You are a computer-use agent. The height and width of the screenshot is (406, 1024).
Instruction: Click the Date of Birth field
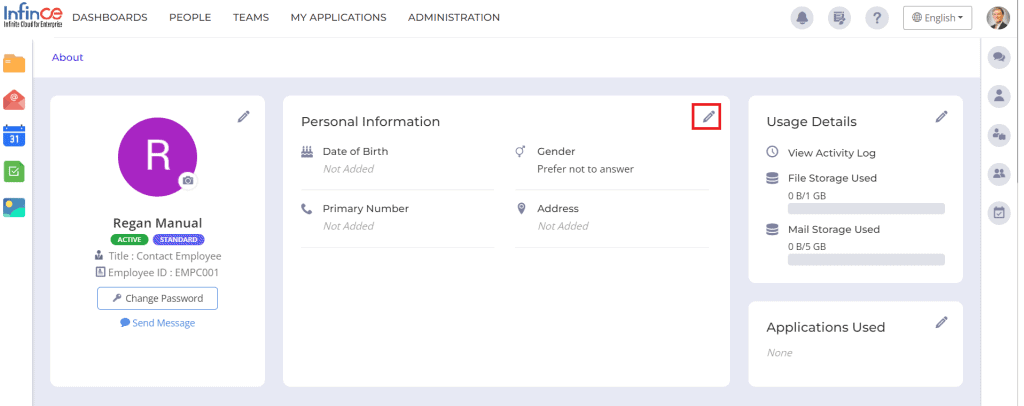coord(397,161)
